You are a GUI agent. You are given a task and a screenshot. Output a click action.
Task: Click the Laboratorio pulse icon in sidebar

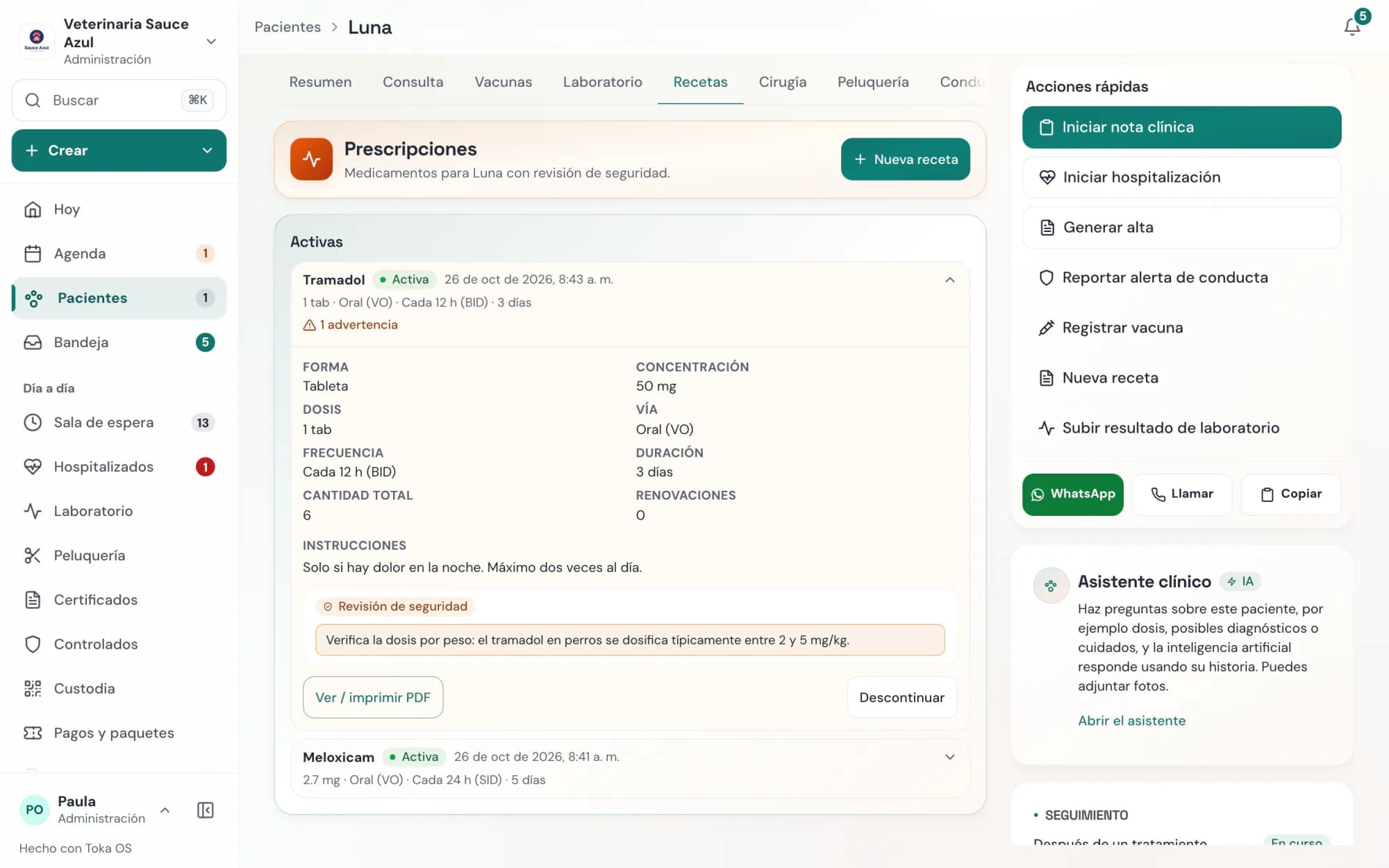point(33,511)
